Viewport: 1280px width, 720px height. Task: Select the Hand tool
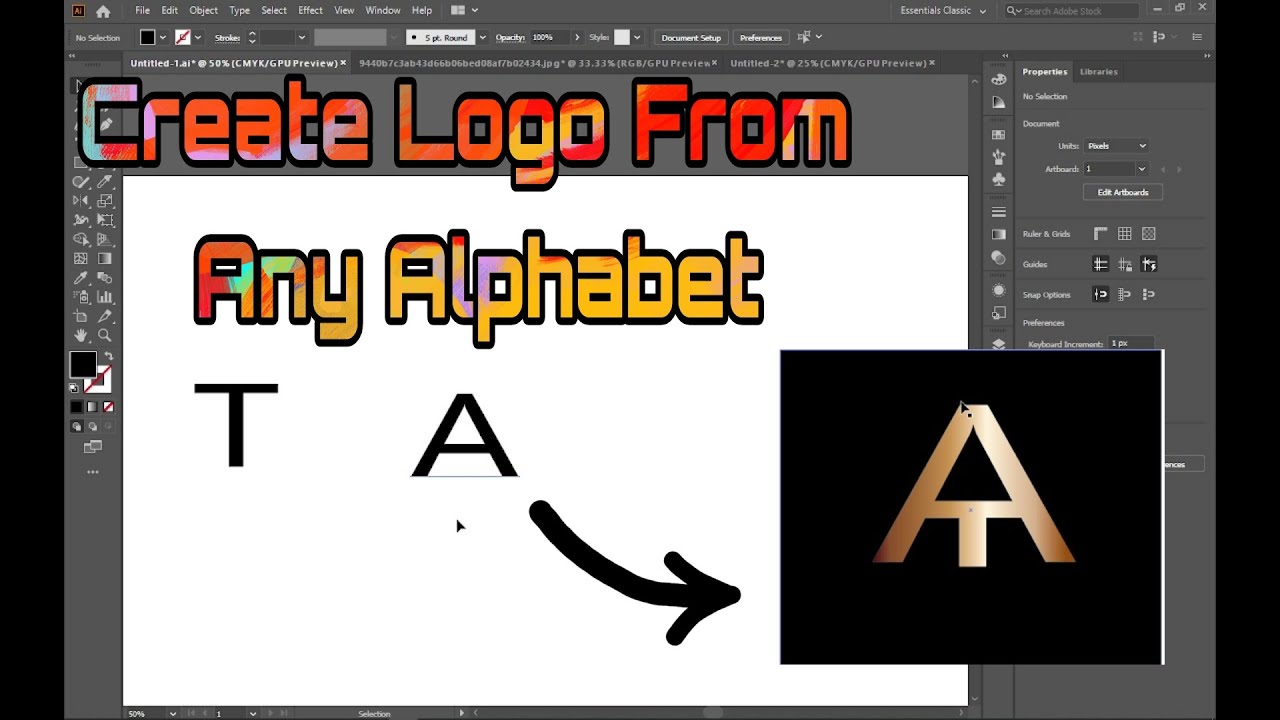(81, 335)
